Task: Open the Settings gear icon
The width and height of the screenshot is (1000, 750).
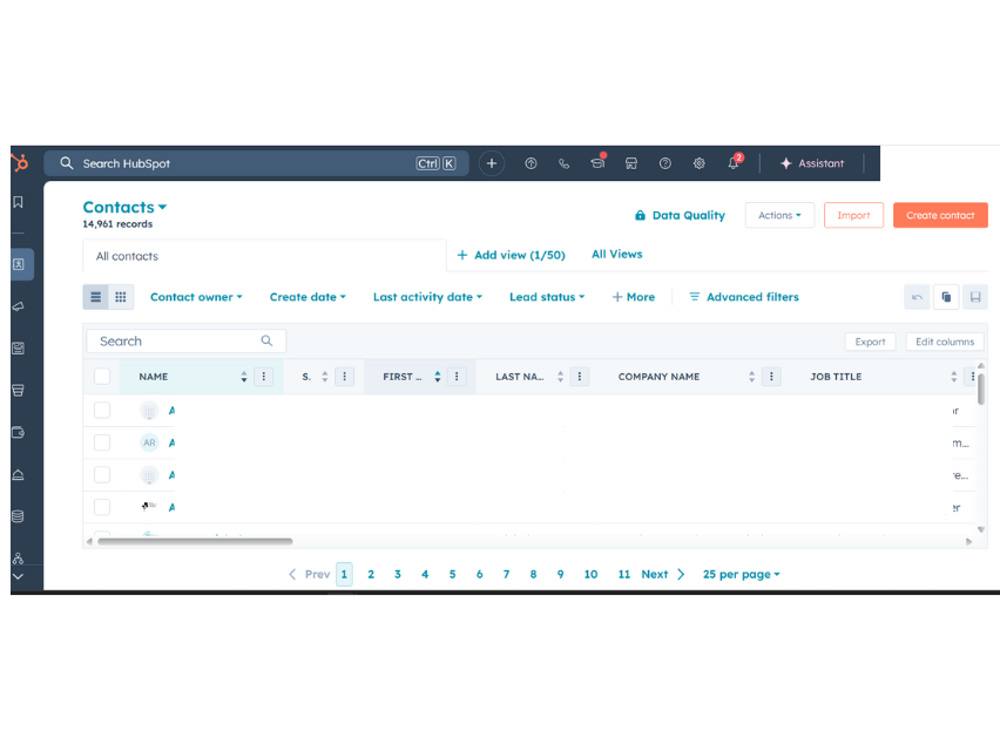Action: tap(699, 163)
